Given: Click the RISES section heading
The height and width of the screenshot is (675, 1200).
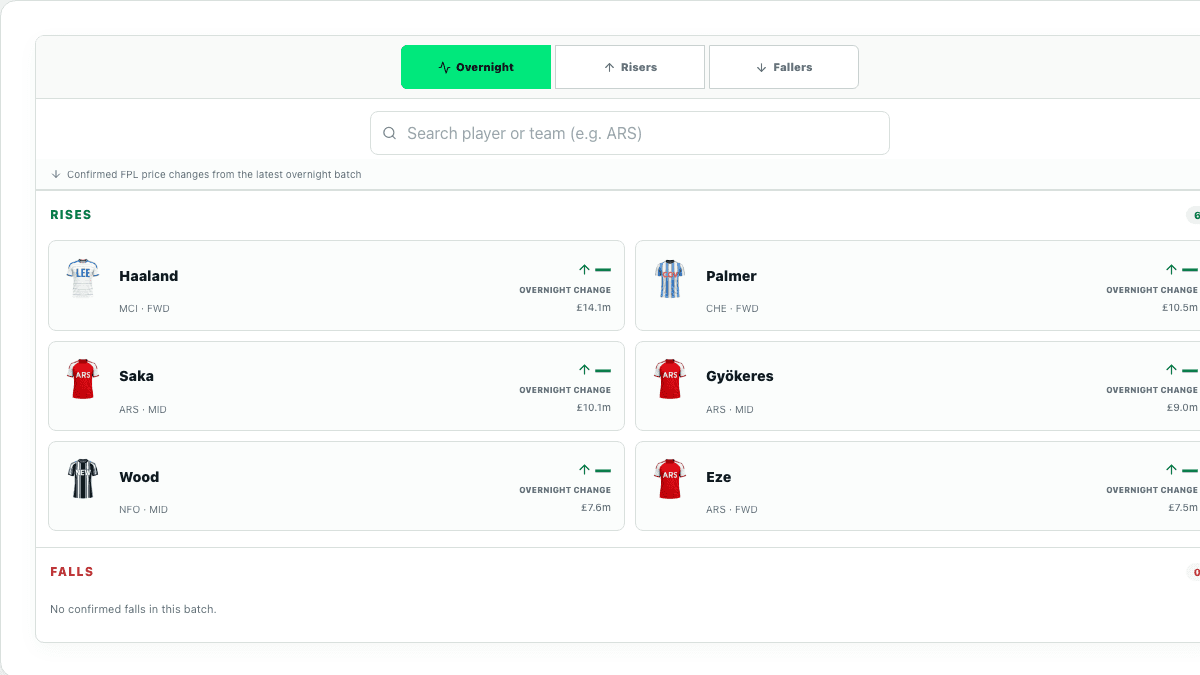Looking at the screenshot, I should 71,215.
